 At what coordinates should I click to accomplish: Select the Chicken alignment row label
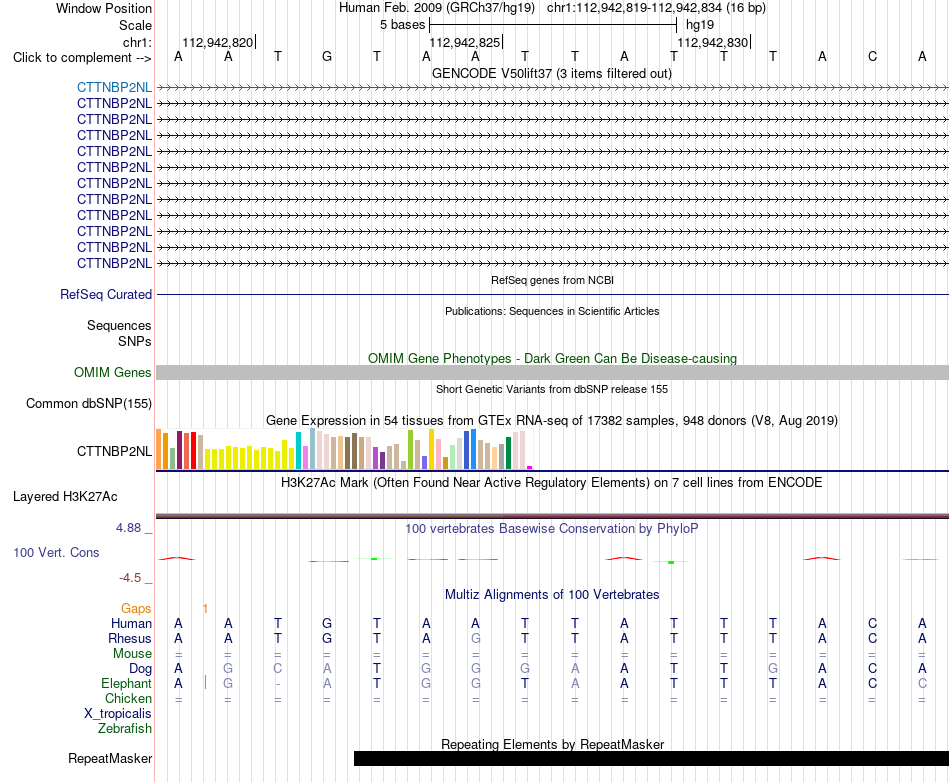[x=128, y=698]
